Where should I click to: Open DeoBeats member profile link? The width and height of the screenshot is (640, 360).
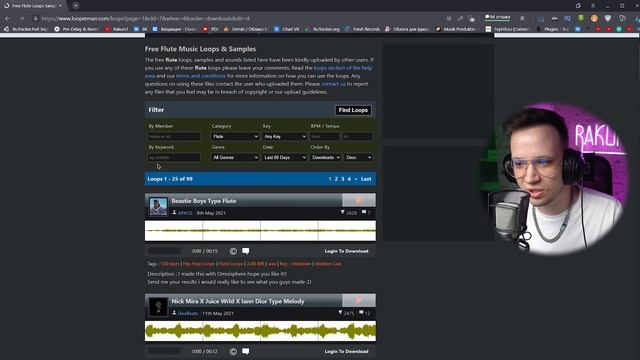[188, 313]
